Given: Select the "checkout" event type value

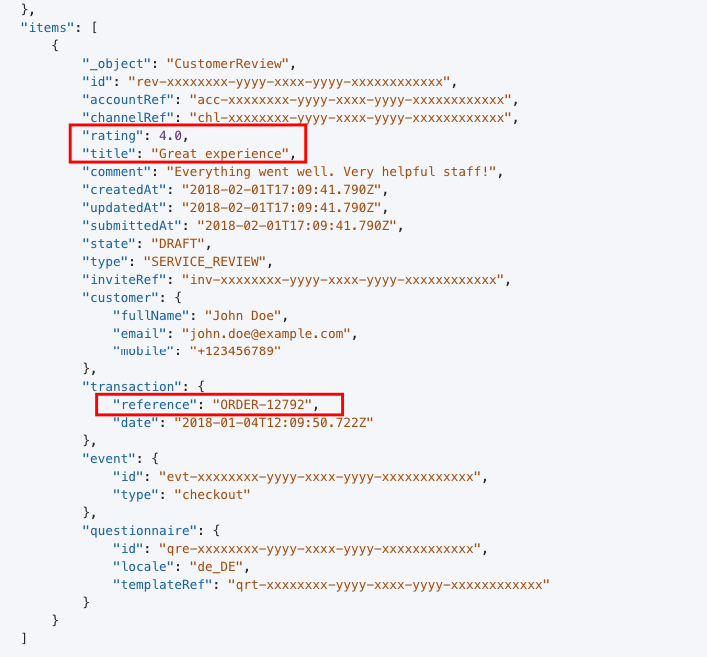Looking at the screenshot, I should tap(212, 495).
